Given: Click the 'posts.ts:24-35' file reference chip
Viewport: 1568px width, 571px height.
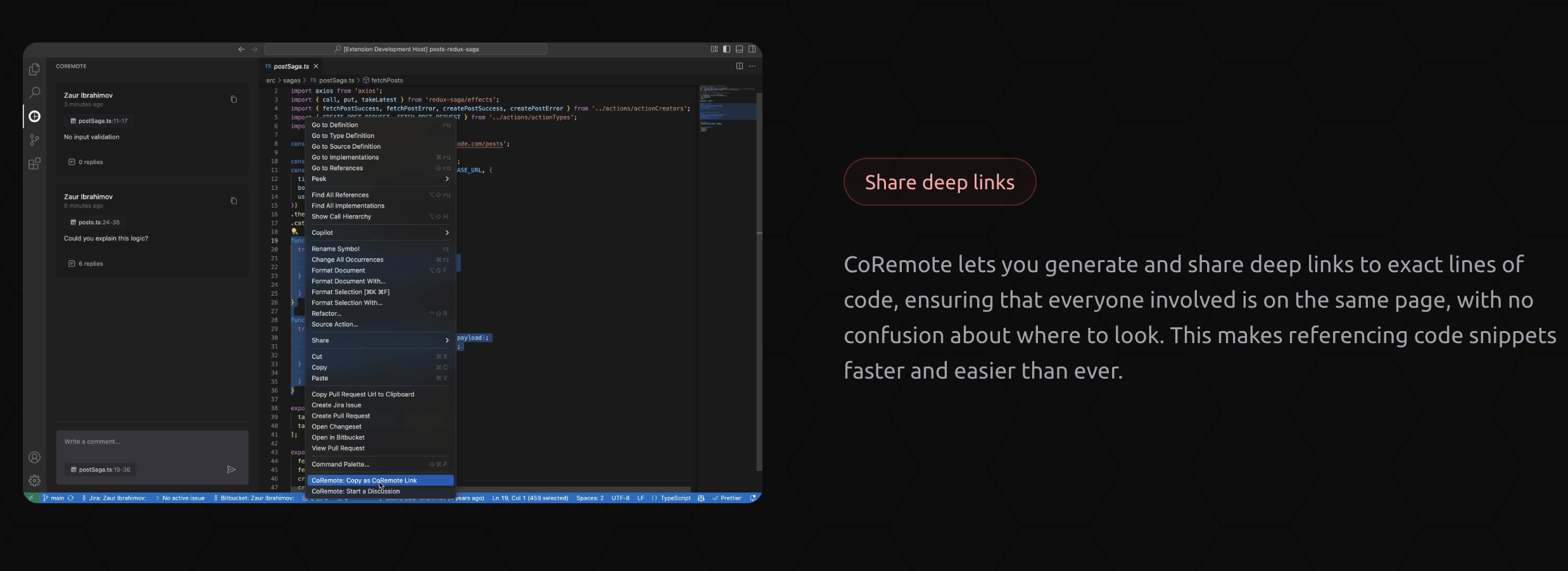Looking at the screenshot, I should pos(95,222).
